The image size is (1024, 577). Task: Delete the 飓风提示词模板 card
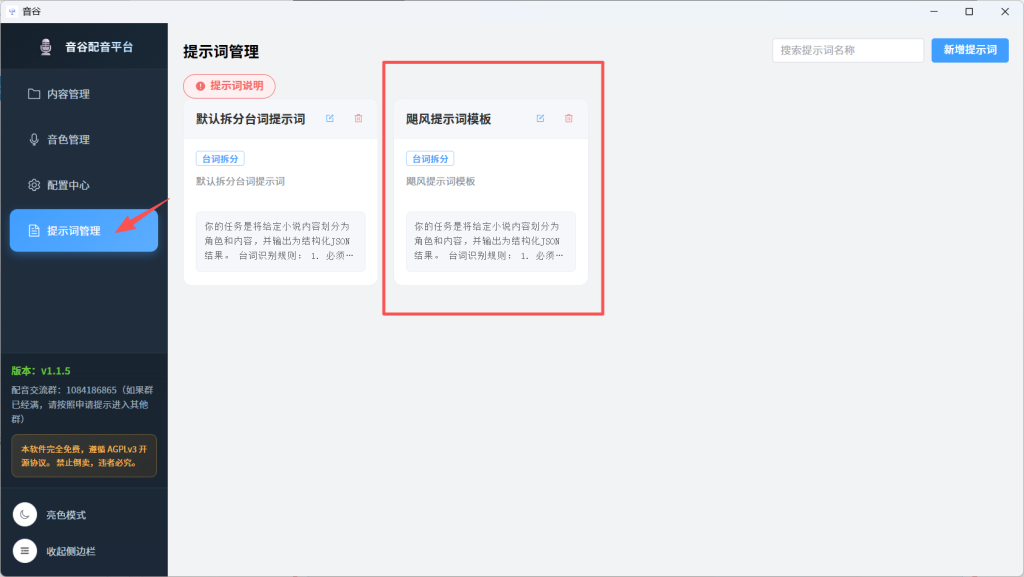pos(569,118)
